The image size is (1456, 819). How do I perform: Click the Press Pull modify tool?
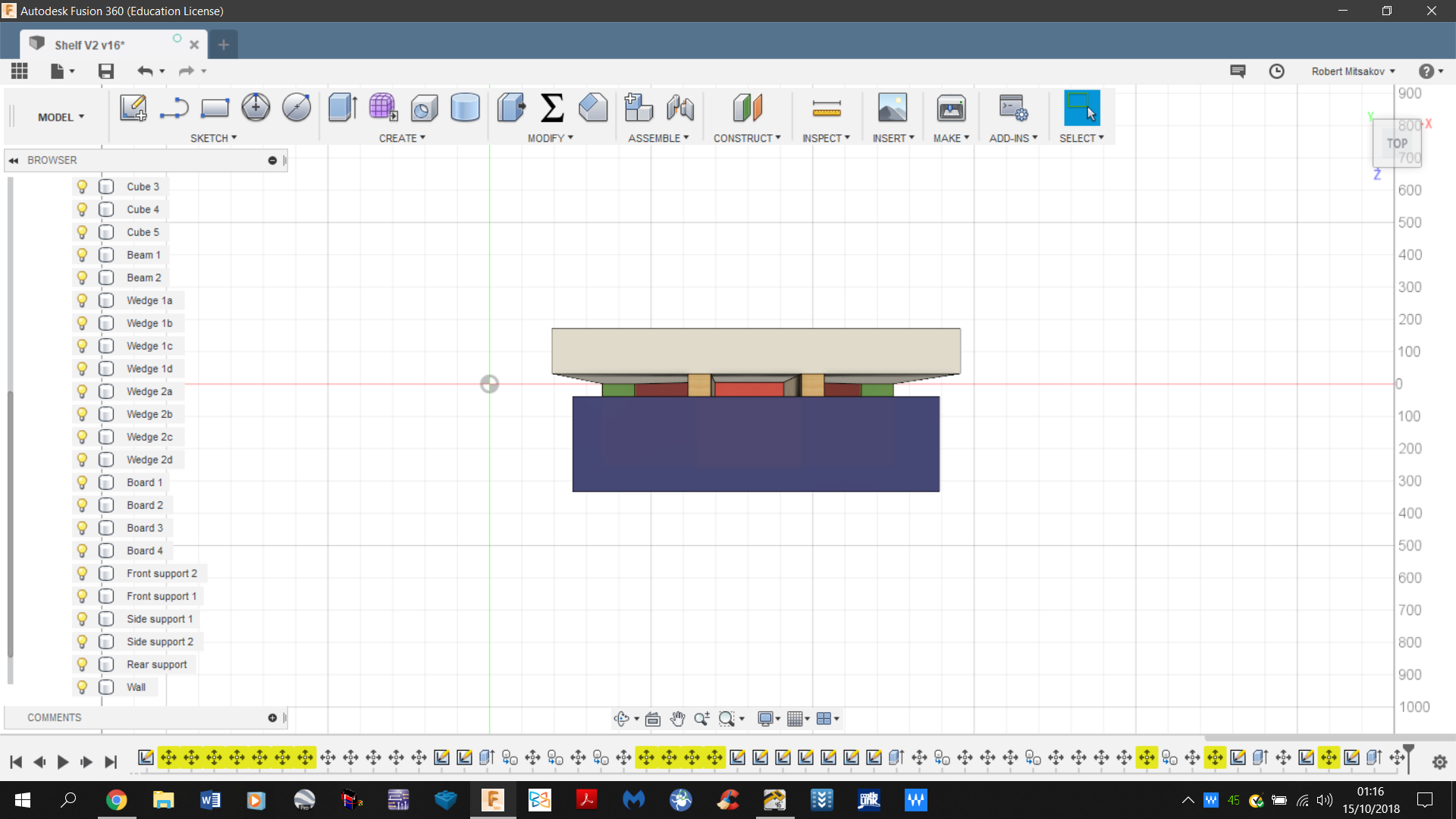[511, 108]
